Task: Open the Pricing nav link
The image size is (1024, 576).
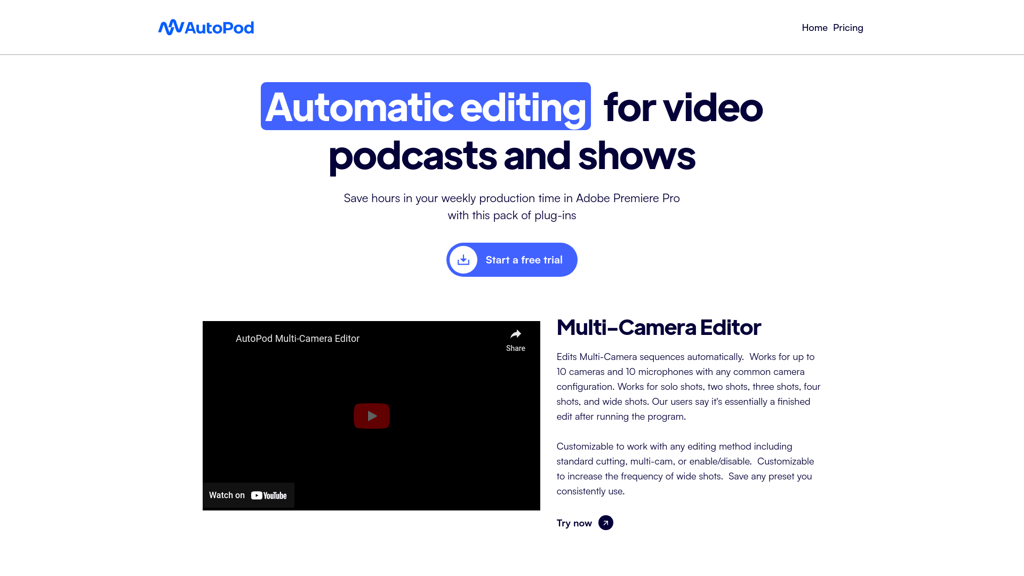Action: click(x=848, y=27)
